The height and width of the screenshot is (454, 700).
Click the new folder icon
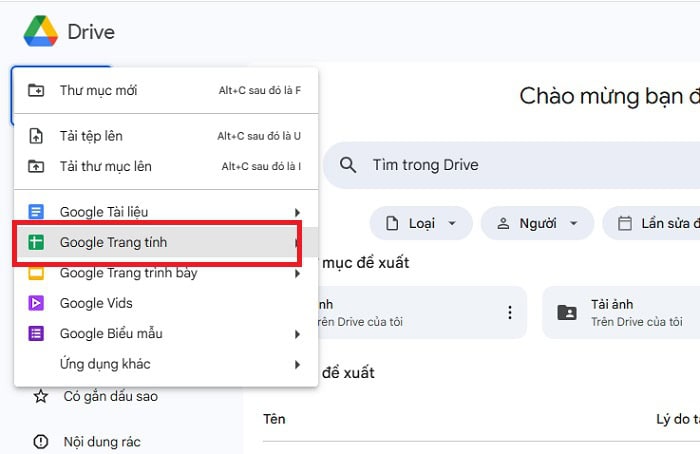click(x=37, y=91)
